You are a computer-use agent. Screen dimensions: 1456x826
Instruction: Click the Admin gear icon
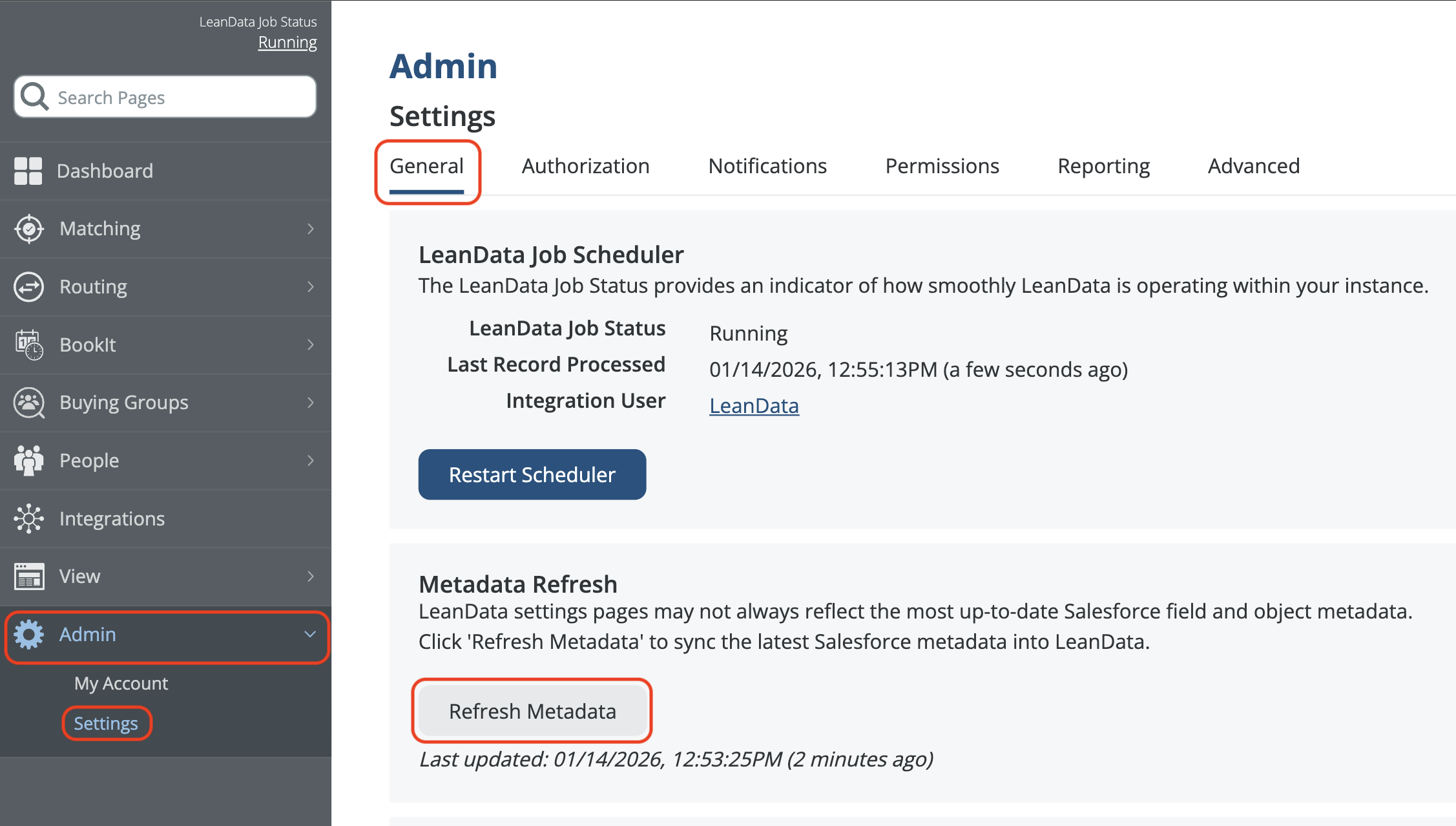[29, 634]
